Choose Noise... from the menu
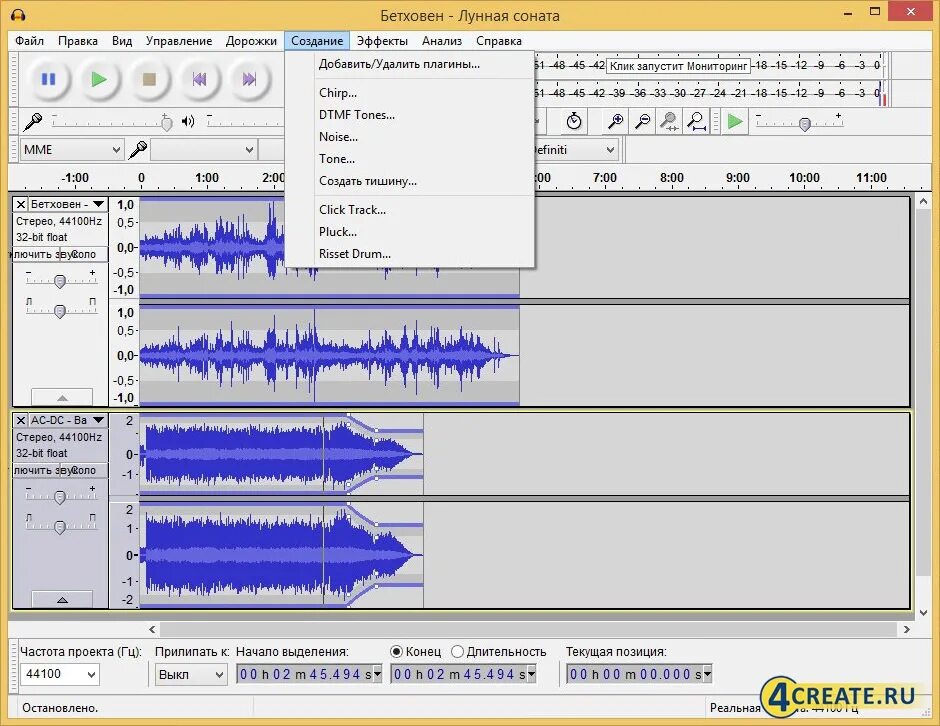The width and height of the screenshot is (940, 726). pyautogui.click(x=409, y=137)
